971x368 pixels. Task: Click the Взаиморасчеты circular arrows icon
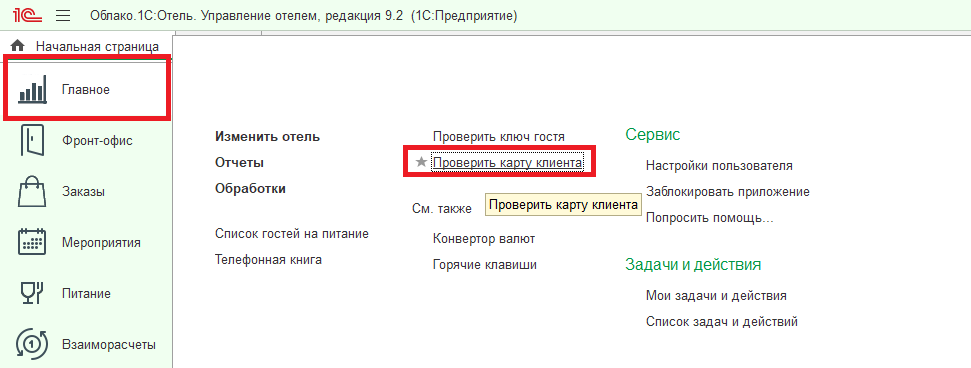32,344
